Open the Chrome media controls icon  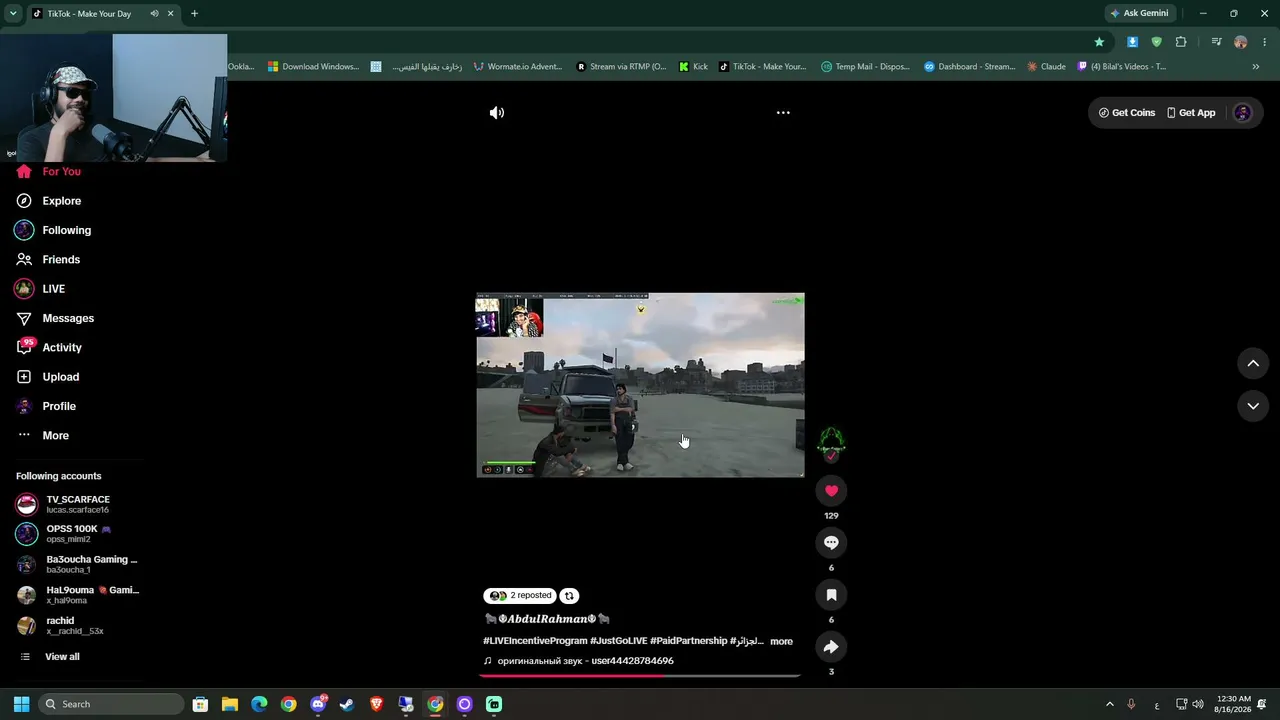tap(1216, 42)
